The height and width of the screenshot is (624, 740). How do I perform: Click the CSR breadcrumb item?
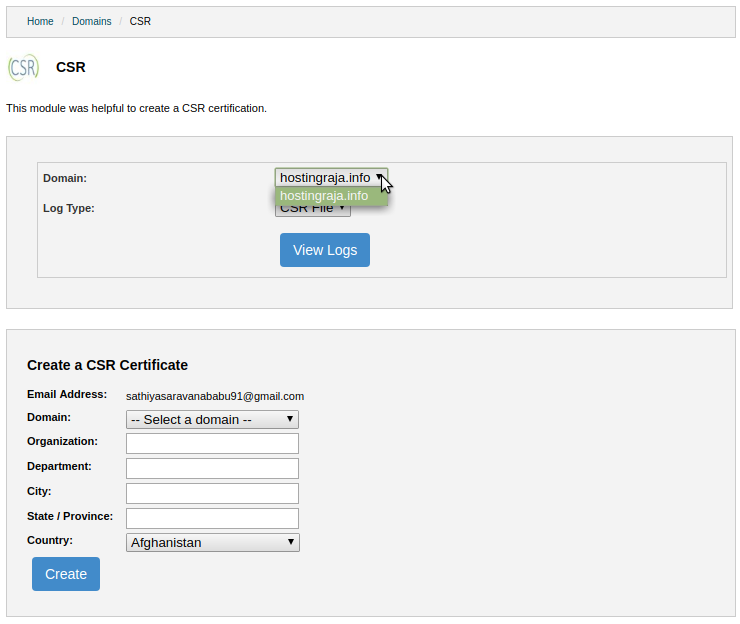point(140,21)
